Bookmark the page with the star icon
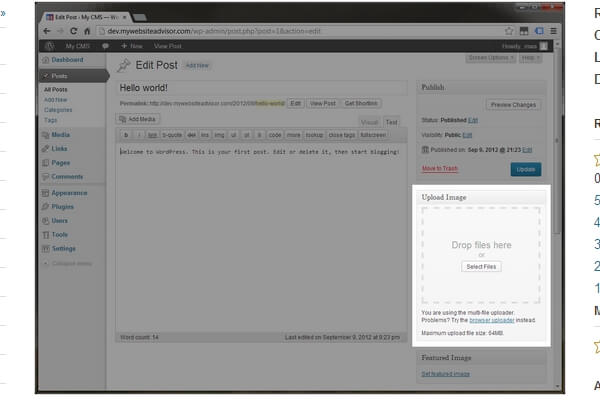Image resolution: width=600 pixels, height=400 pixels. [509, 31]
